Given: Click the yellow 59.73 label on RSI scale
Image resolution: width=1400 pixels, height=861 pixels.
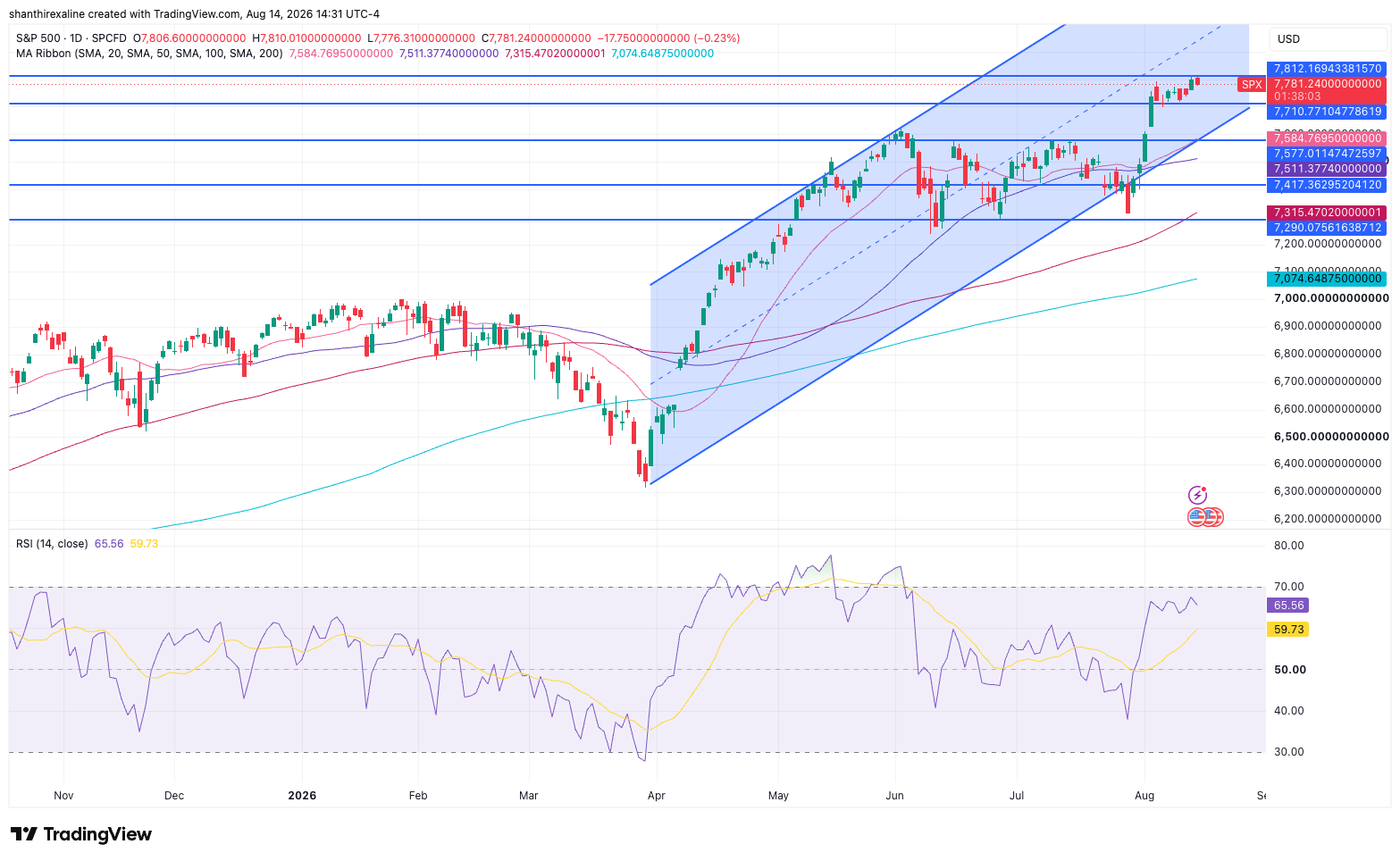Looking at the screenshot, I should point(1288,630).
